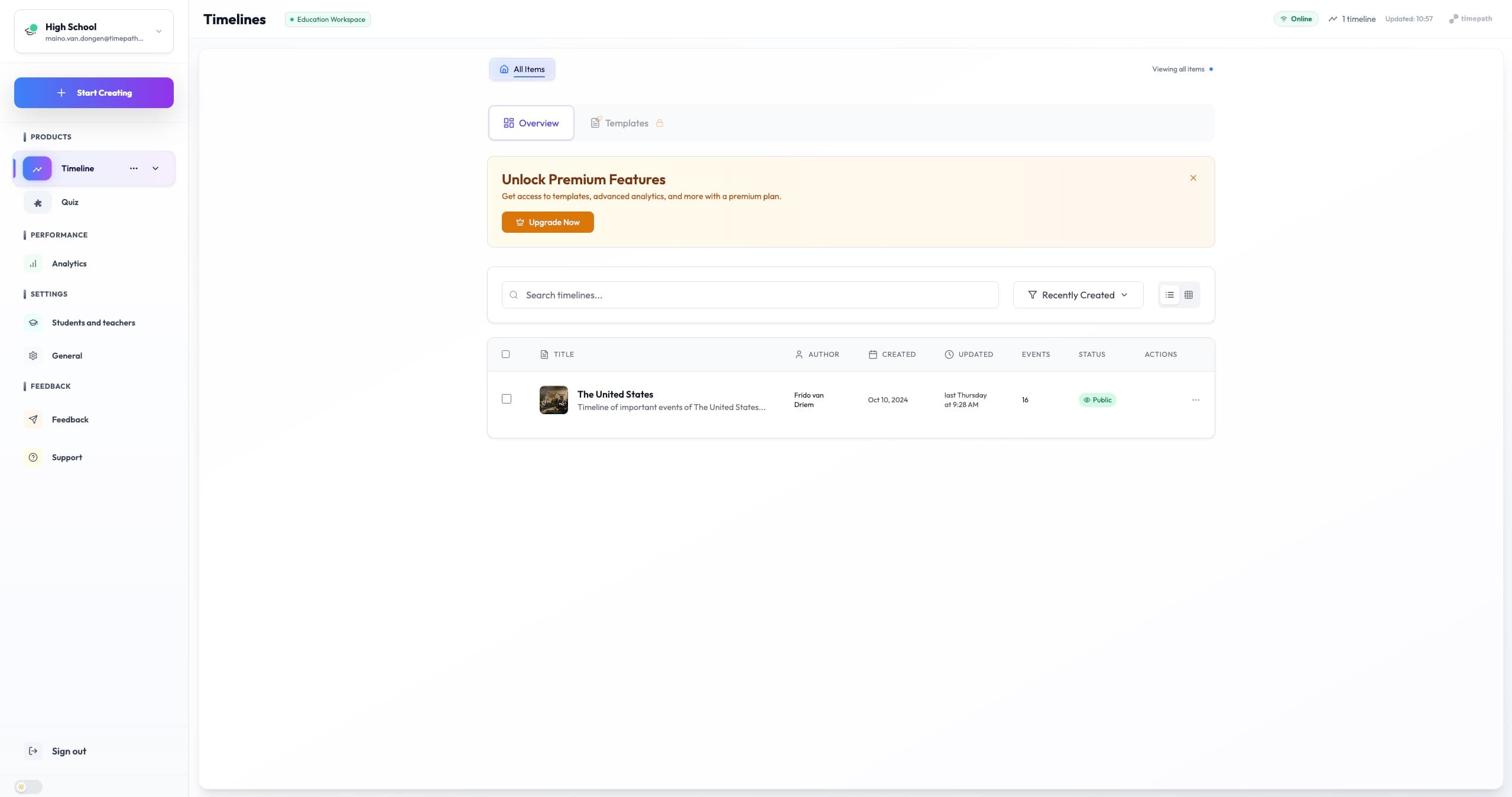
Task: Dismiss the Unlock Premium Features banner
Action: click(x=1193, y=178)
